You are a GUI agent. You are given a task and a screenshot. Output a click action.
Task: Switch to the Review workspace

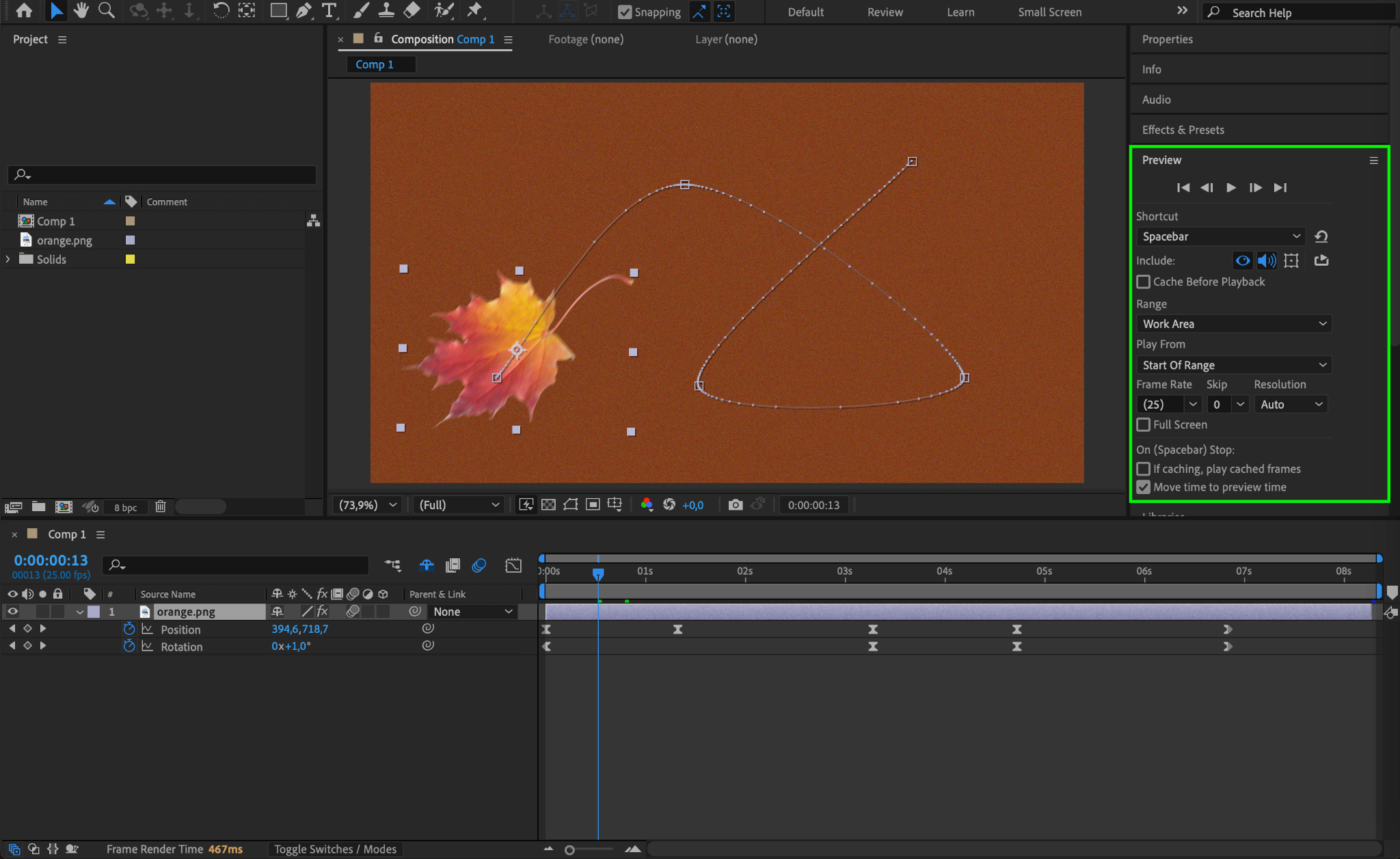pos(885,12)
